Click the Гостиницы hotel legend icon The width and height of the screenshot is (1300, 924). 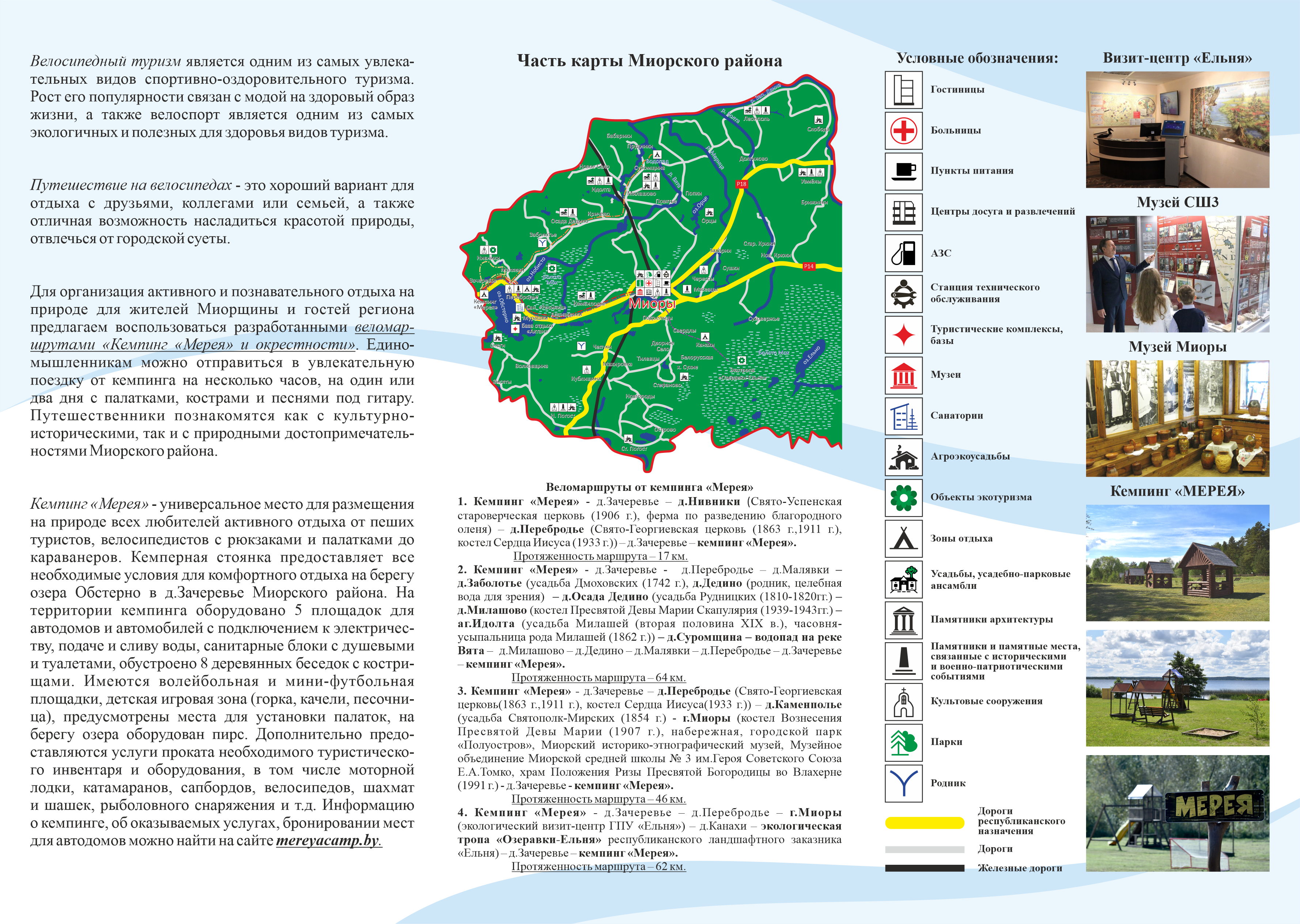903,90
